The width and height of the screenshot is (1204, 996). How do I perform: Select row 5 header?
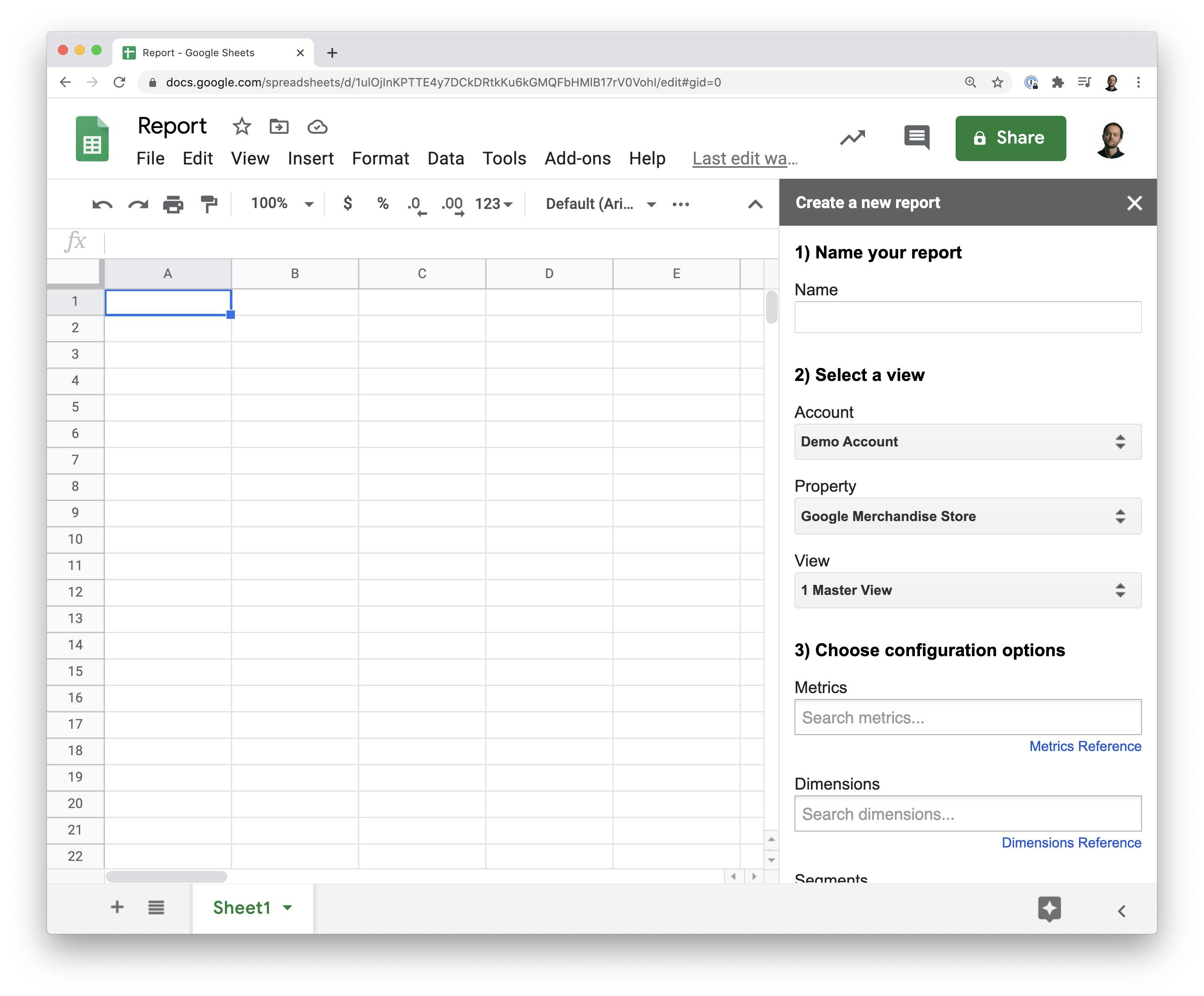tap(75, 407)
